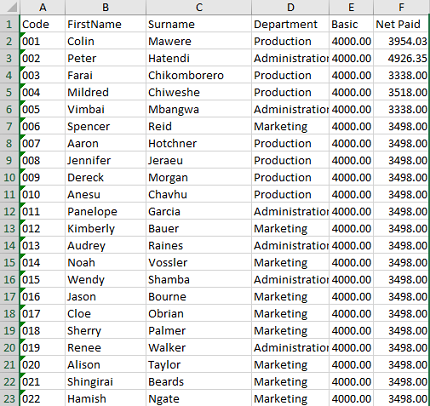Select cell with first name Dereck
430x406 pixels.
tap(106, 177)
